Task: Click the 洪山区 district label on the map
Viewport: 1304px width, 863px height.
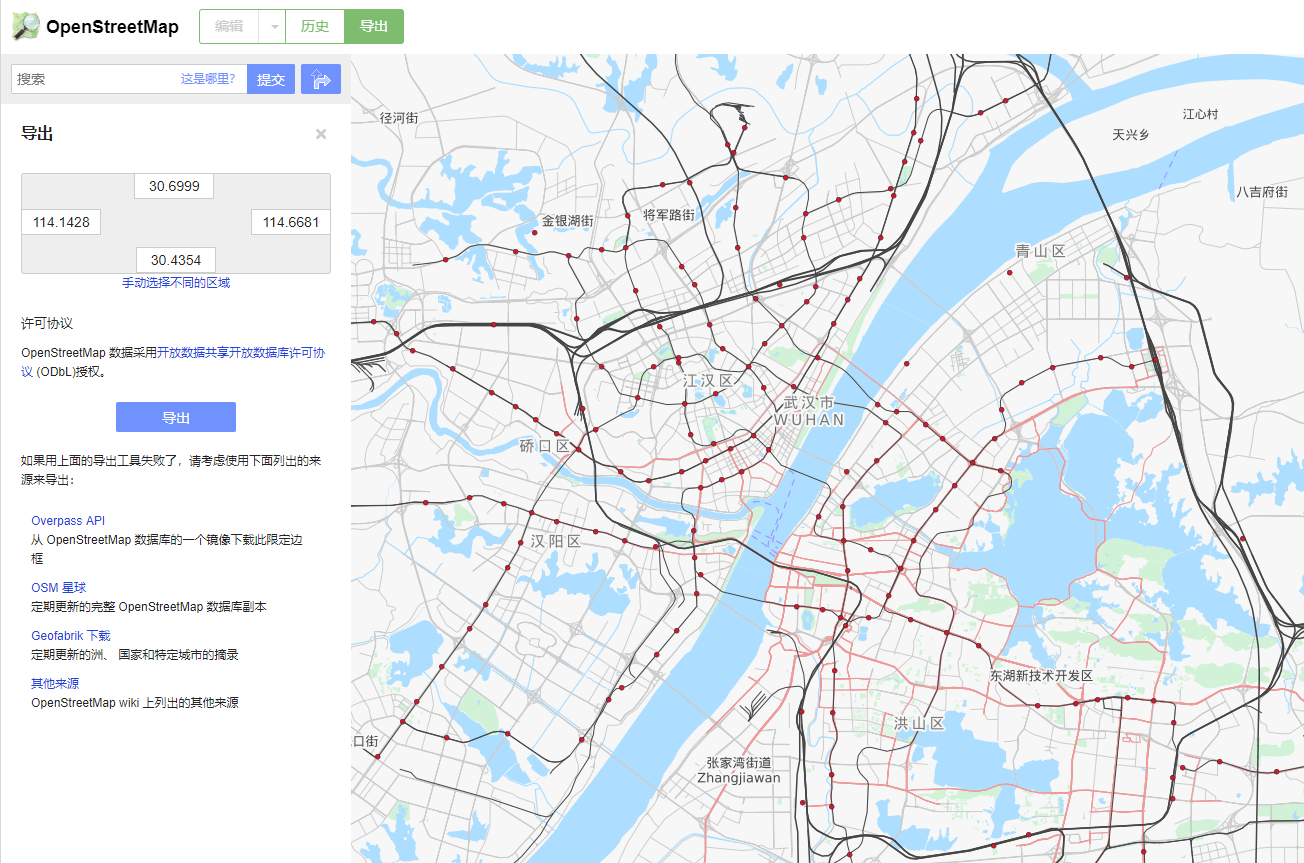Action: pos(919,723)
